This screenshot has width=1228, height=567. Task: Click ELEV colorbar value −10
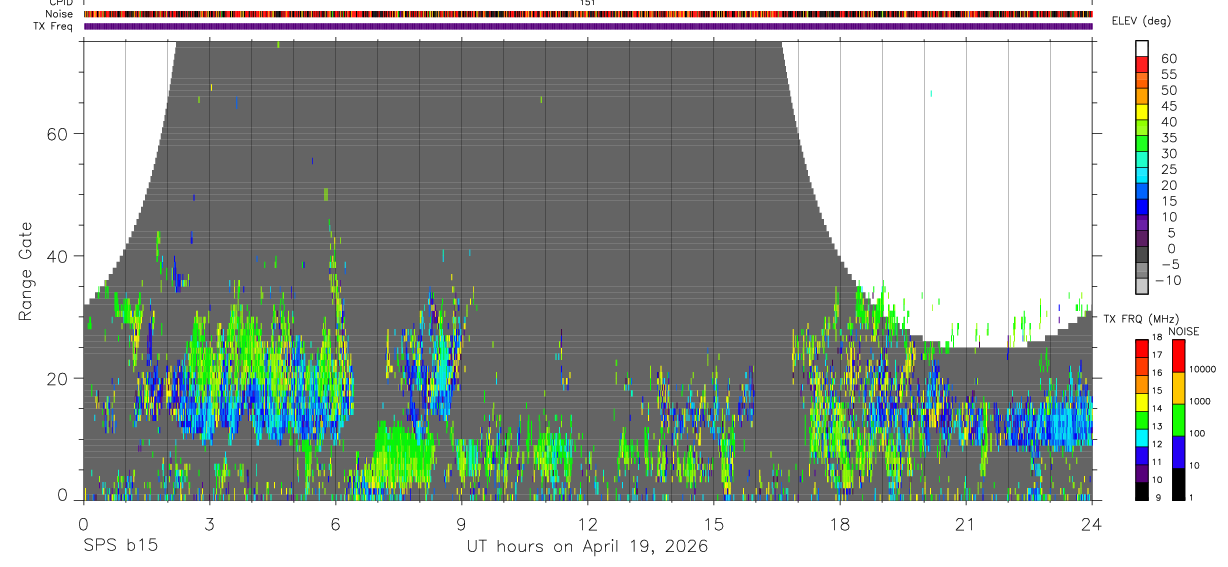click(1166, 280)
